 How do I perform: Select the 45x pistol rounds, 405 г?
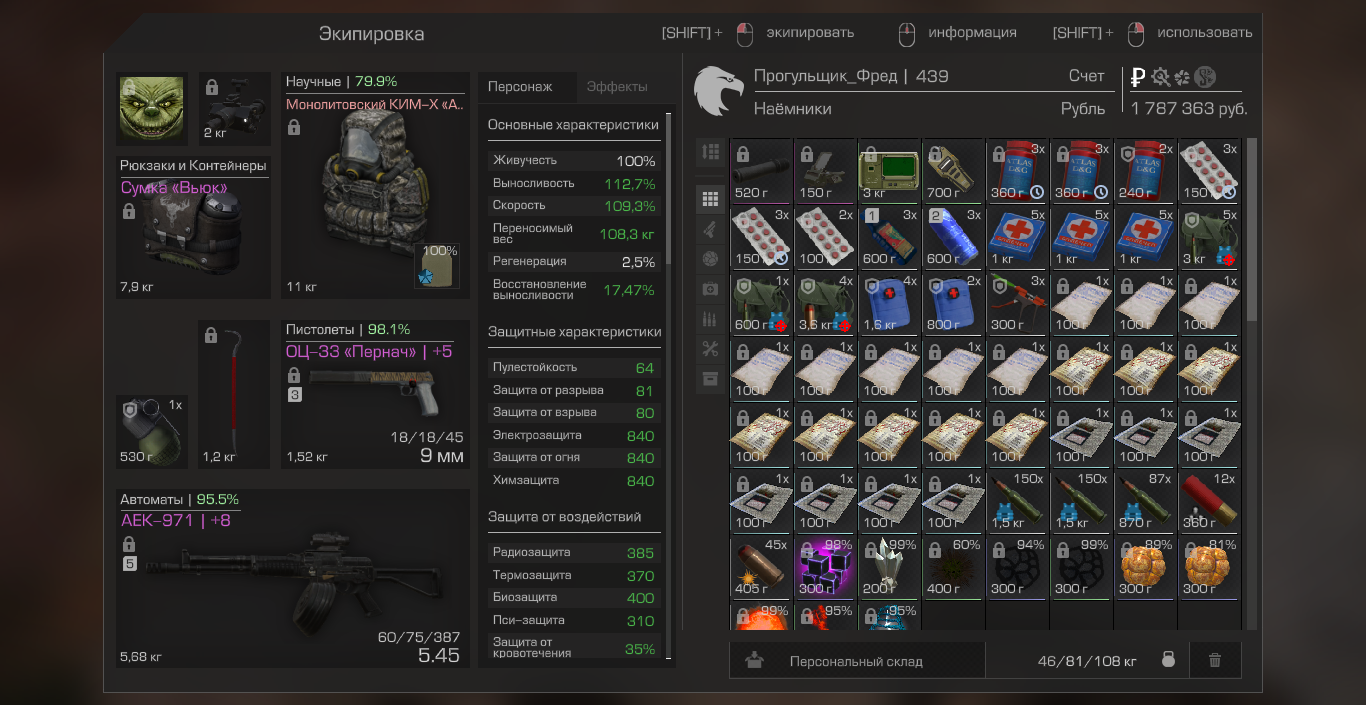point(761,566)
